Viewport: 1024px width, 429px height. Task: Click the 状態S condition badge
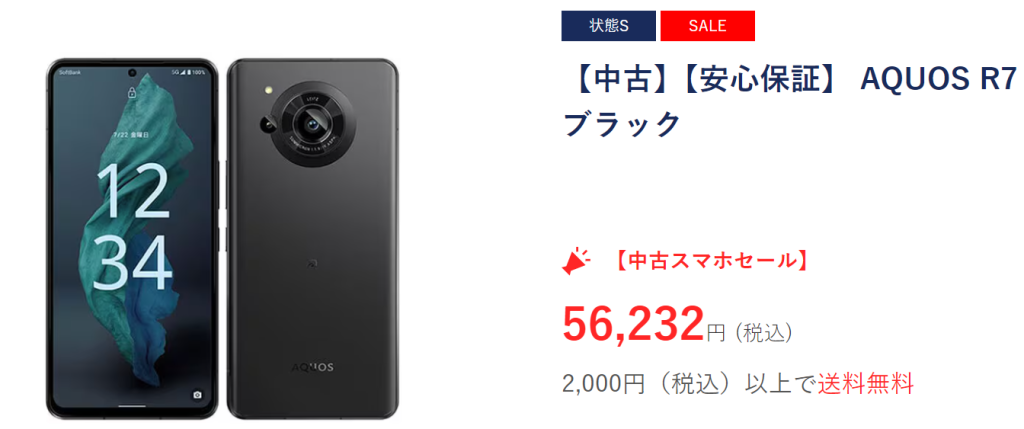tap(608, 26)
